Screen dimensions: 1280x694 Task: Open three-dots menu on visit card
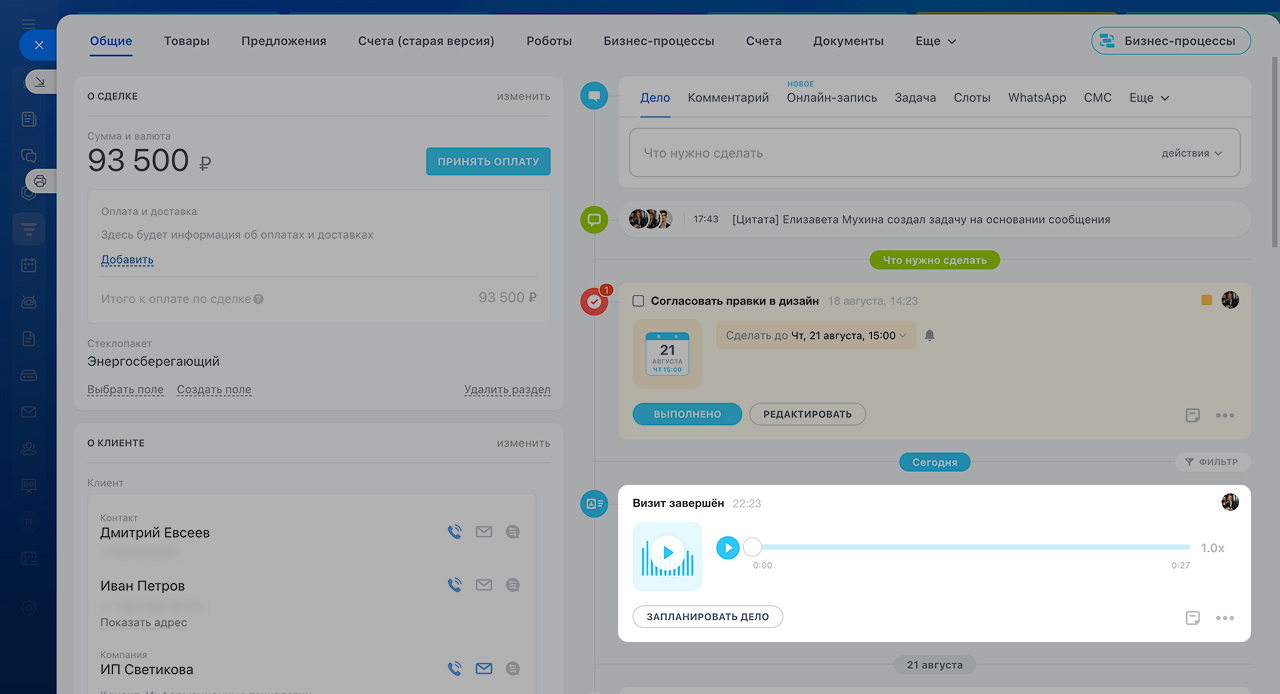click(x=1225, y=618)
